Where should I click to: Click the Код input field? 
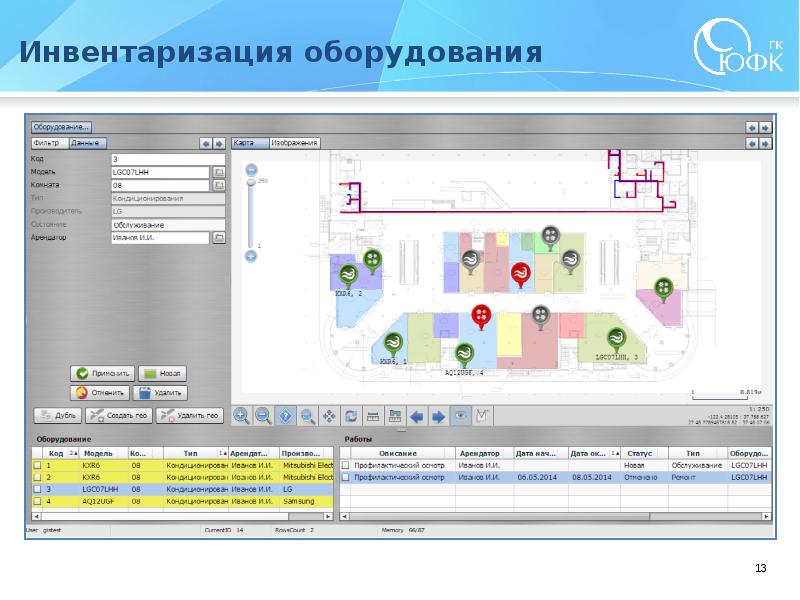[165, 159]
